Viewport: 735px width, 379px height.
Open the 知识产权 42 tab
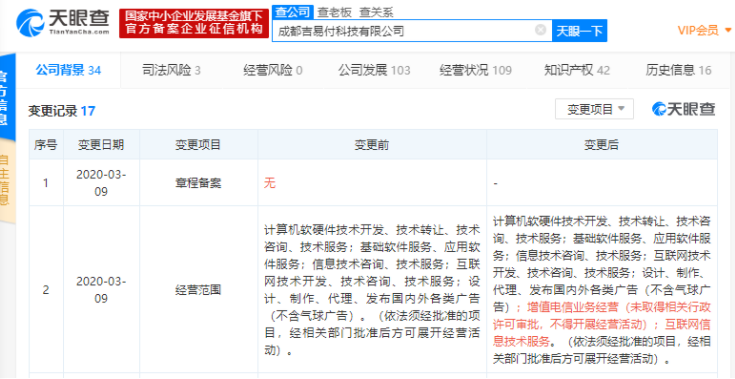[577, 70]
